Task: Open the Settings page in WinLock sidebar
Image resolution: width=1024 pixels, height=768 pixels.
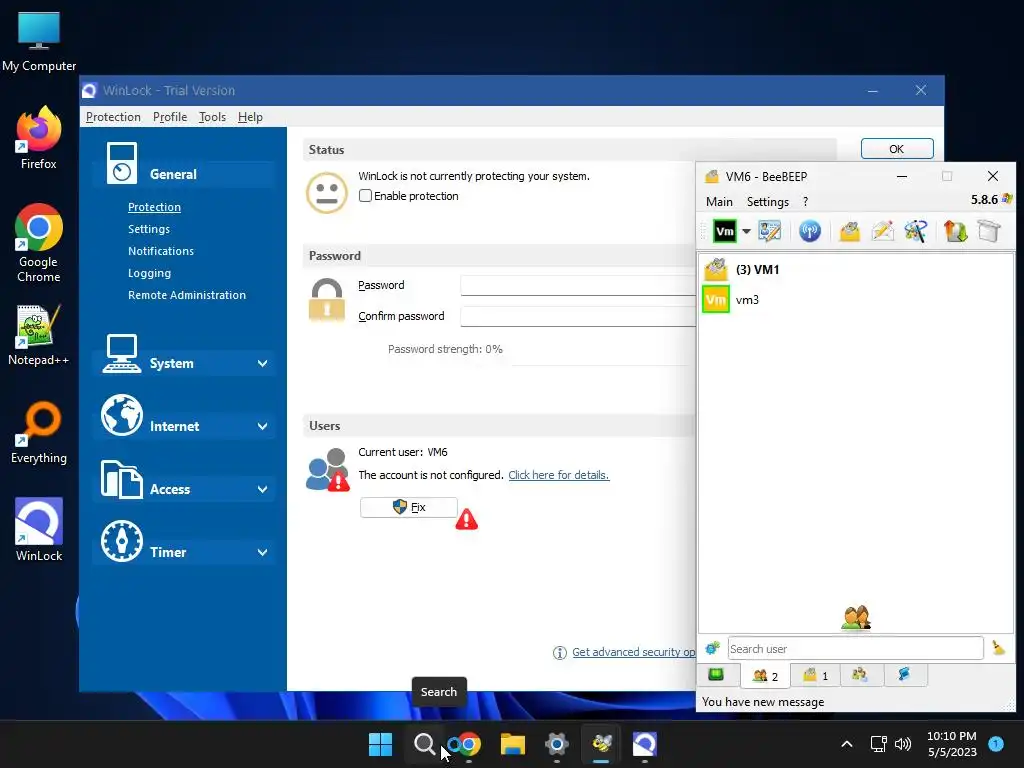Action: [x=149, y=229]
